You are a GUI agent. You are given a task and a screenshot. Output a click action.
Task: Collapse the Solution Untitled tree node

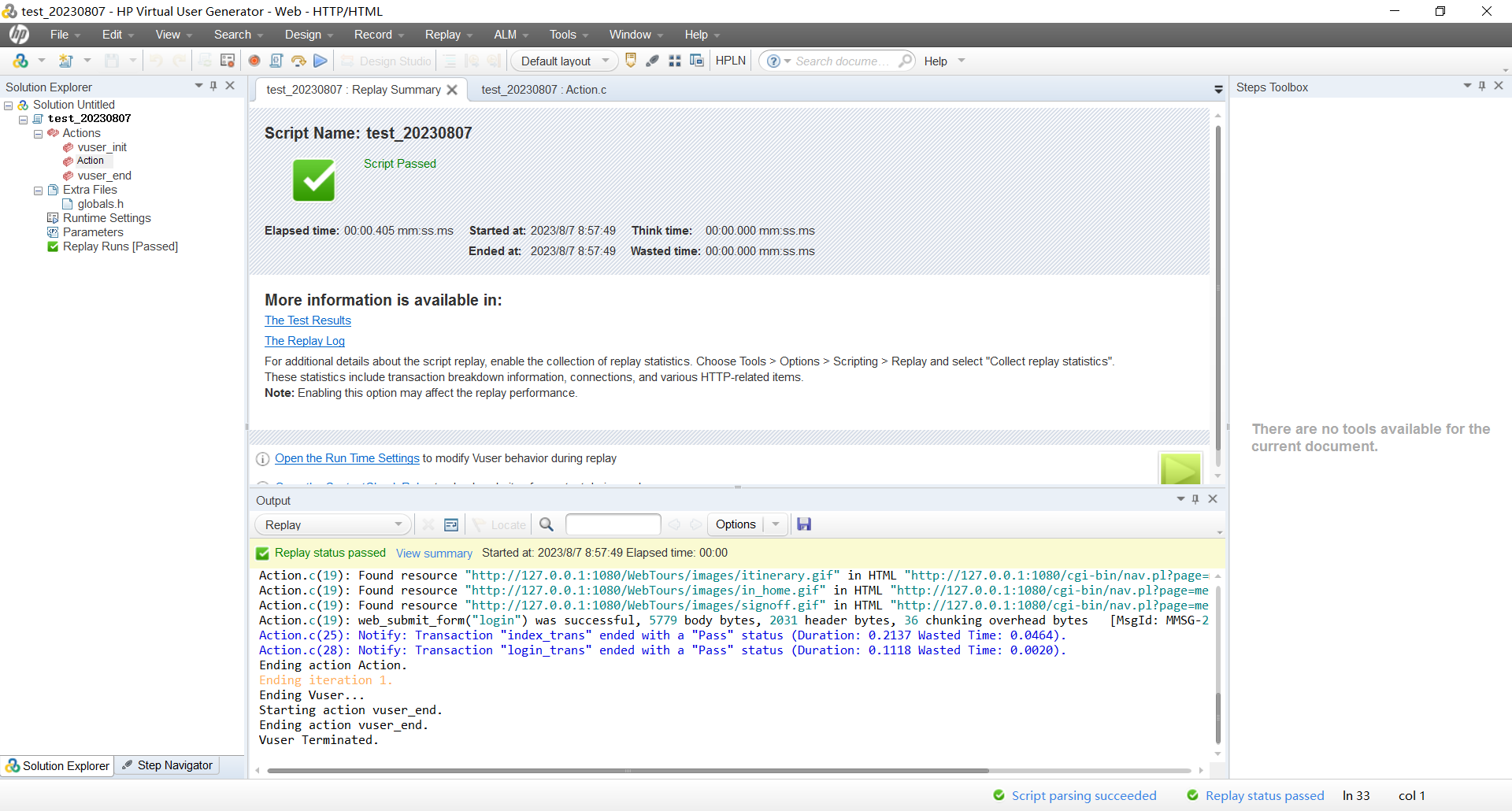[x=9, y=105]
